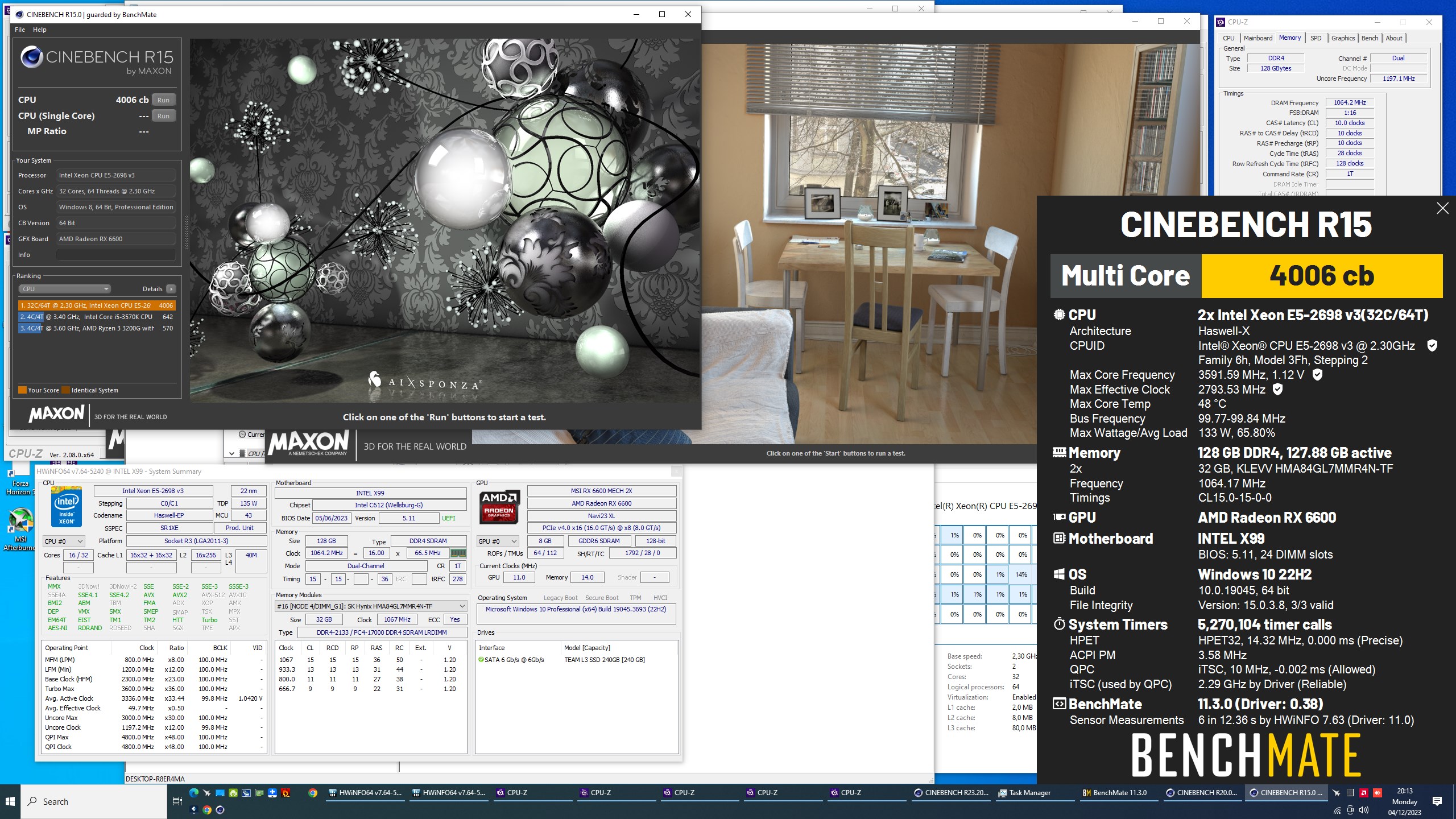Open the CPU ranking dropdown in Cinebench
Image resolution: width=1456 pixels, height=819 pixels.
pyautogui.click(x=65, y=289)
